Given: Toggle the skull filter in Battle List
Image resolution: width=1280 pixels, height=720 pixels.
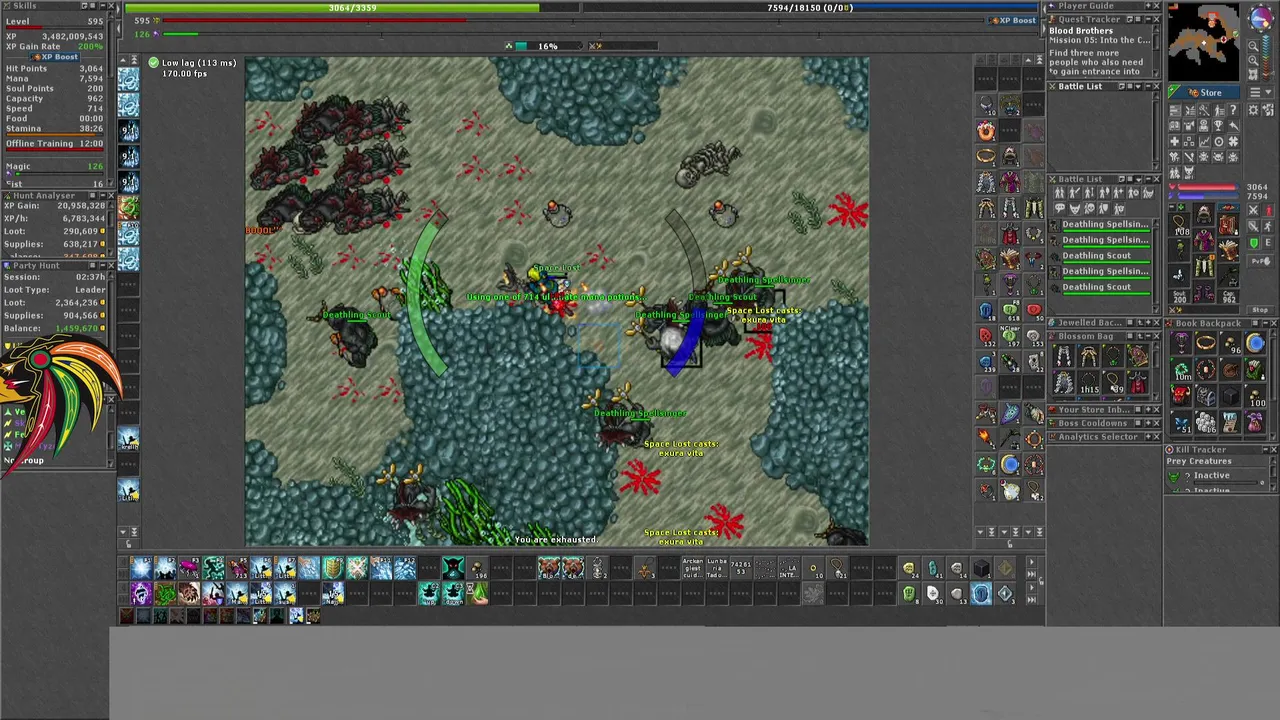Looking at the screenshot, I should (1089, 208).
